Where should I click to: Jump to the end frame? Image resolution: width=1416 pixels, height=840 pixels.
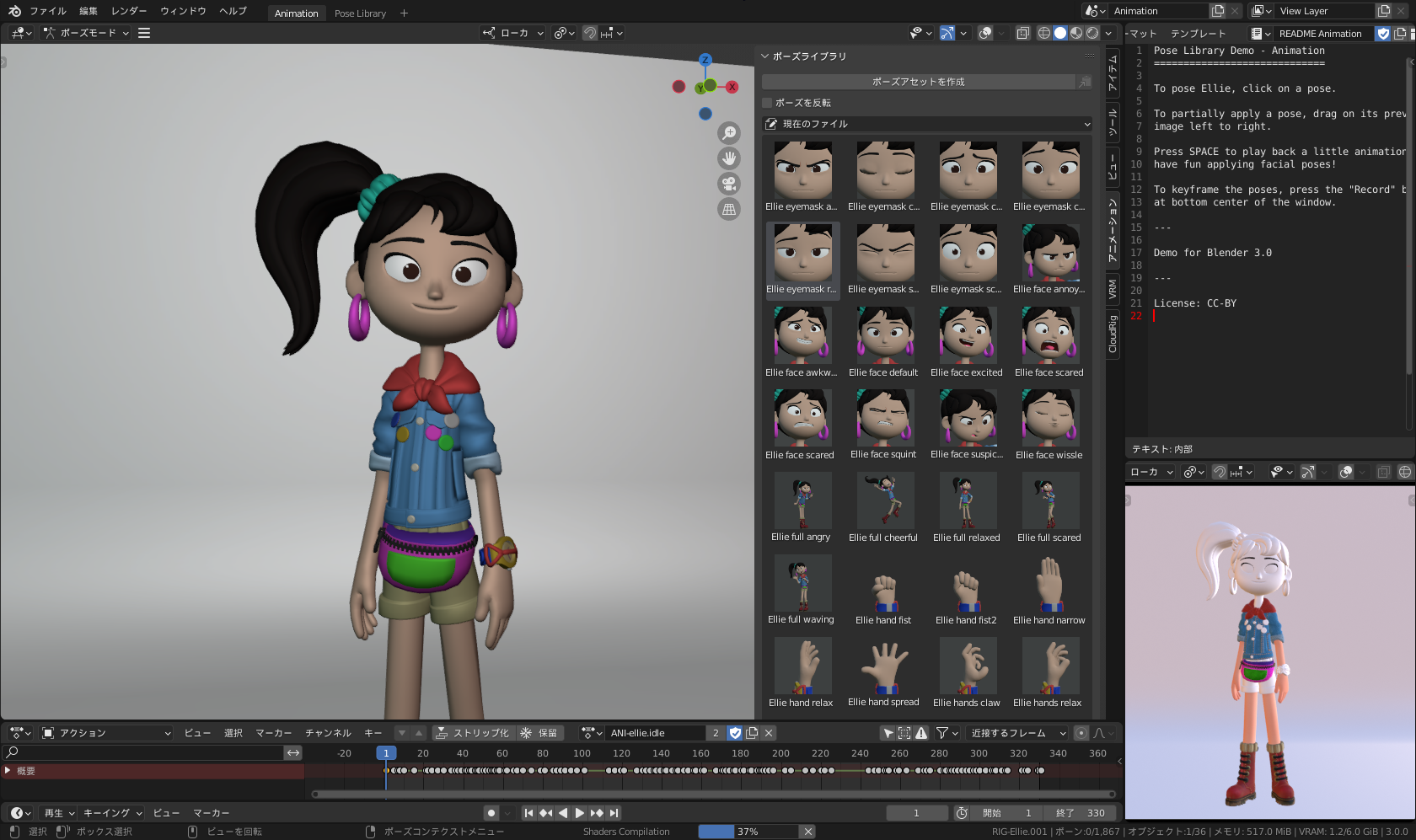(x=614, y=813)
